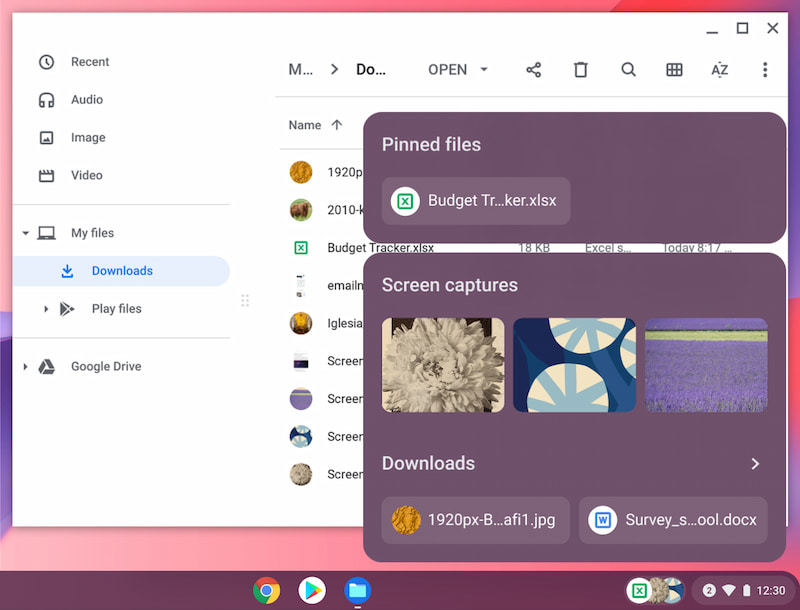
Task: Open the lavender field screen capture thumbnail
Action: pos(706,365)
